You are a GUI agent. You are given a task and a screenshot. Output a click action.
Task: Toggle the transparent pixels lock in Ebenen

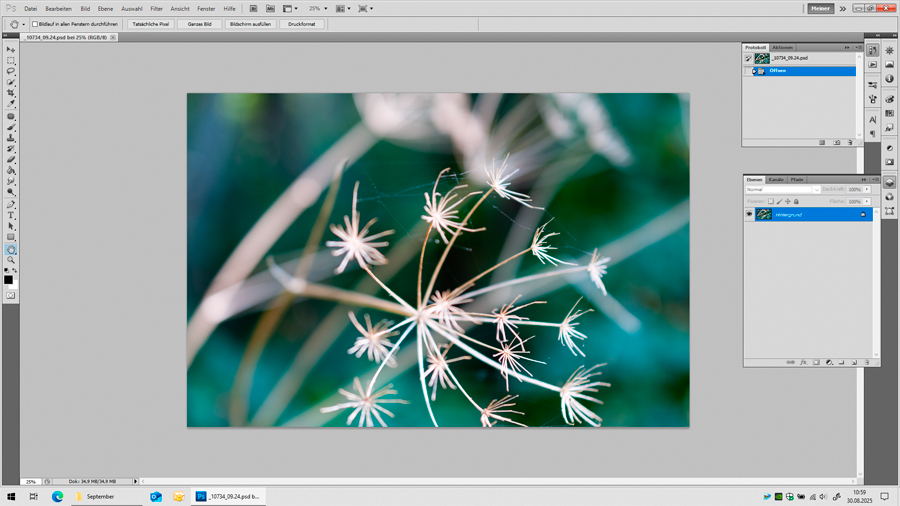click(x=771, y=201)
